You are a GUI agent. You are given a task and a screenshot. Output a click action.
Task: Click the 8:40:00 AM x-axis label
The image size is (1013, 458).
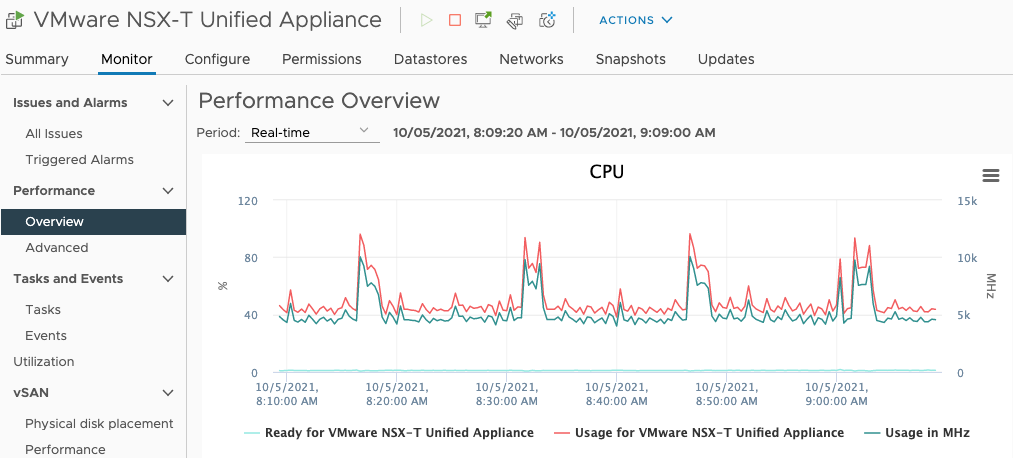coord(616,394)
